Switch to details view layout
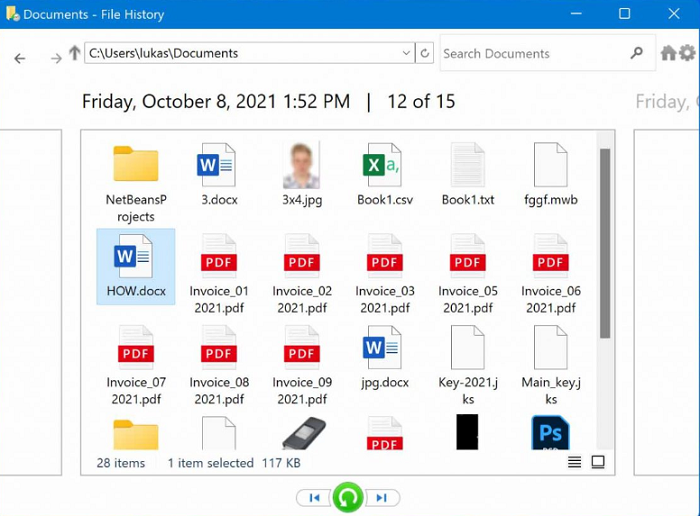 [575, 462]
